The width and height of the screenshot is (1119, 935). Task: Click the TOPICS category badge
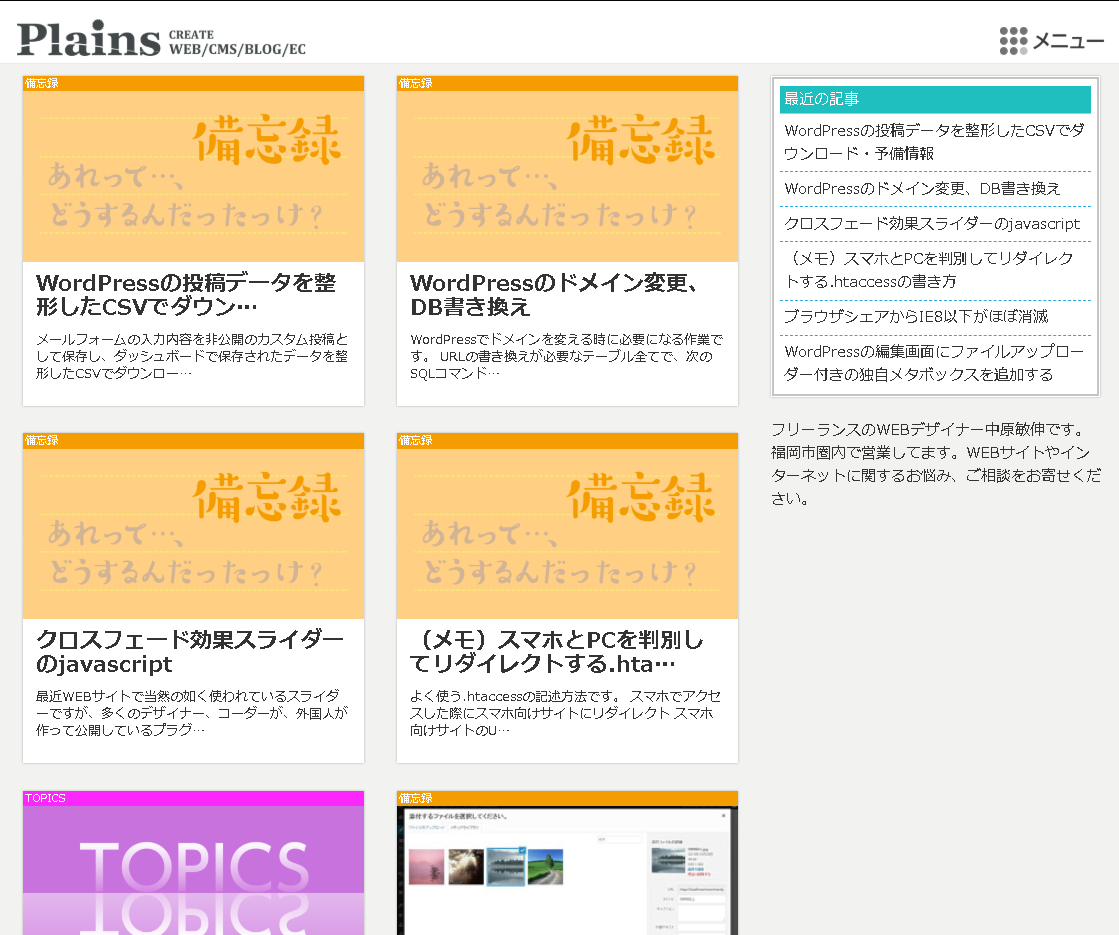45,797
